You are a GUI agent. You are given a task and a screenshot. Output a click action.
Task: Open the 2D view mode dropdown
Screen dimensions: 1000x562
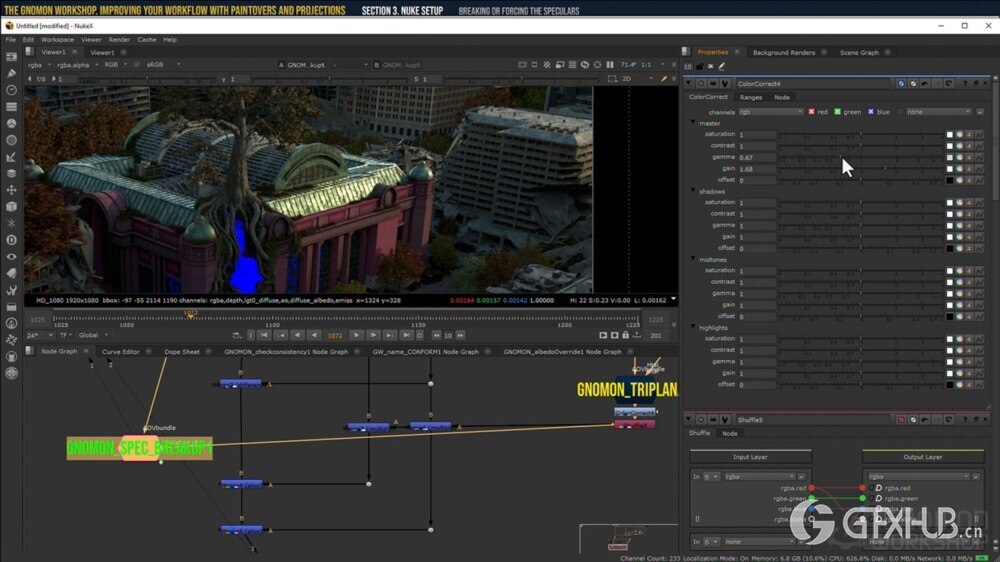click(637, 78)
